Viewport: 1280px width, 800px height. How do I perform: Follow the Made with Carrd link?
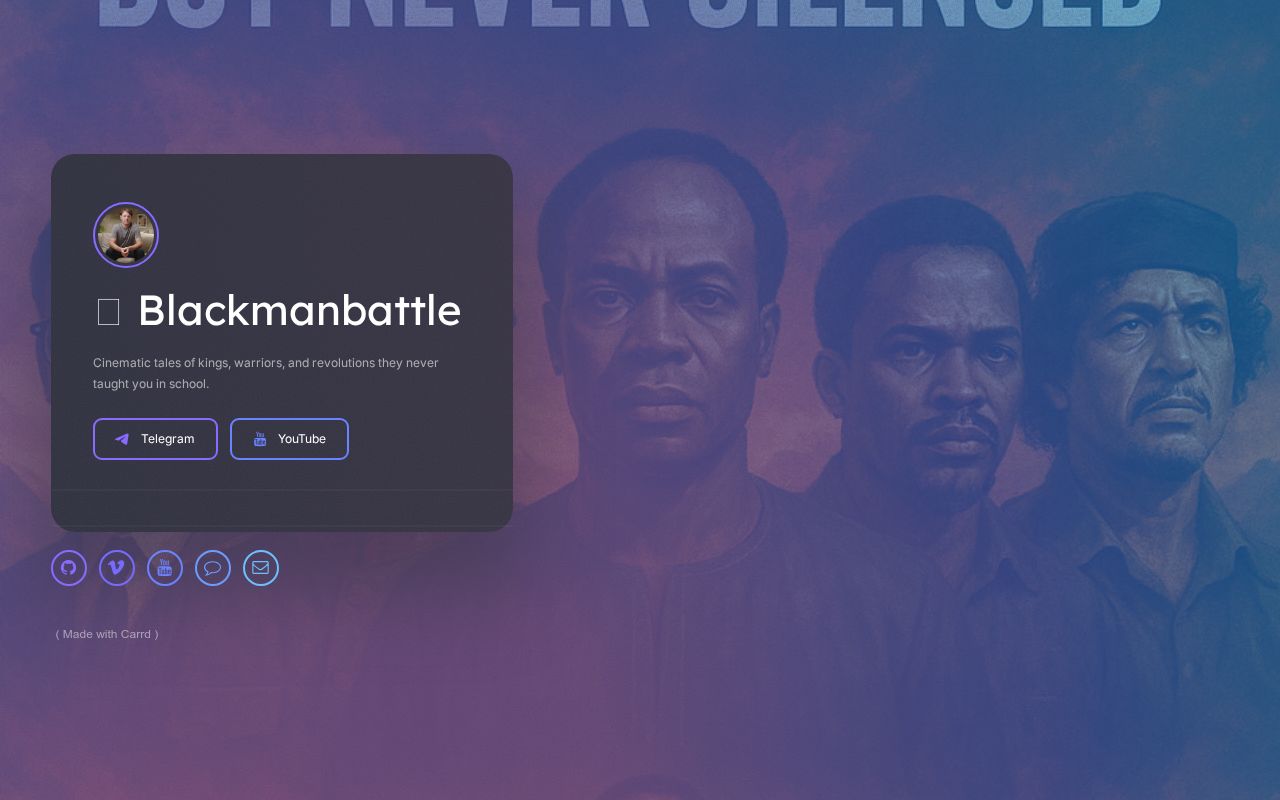click(x=107, y=634)
